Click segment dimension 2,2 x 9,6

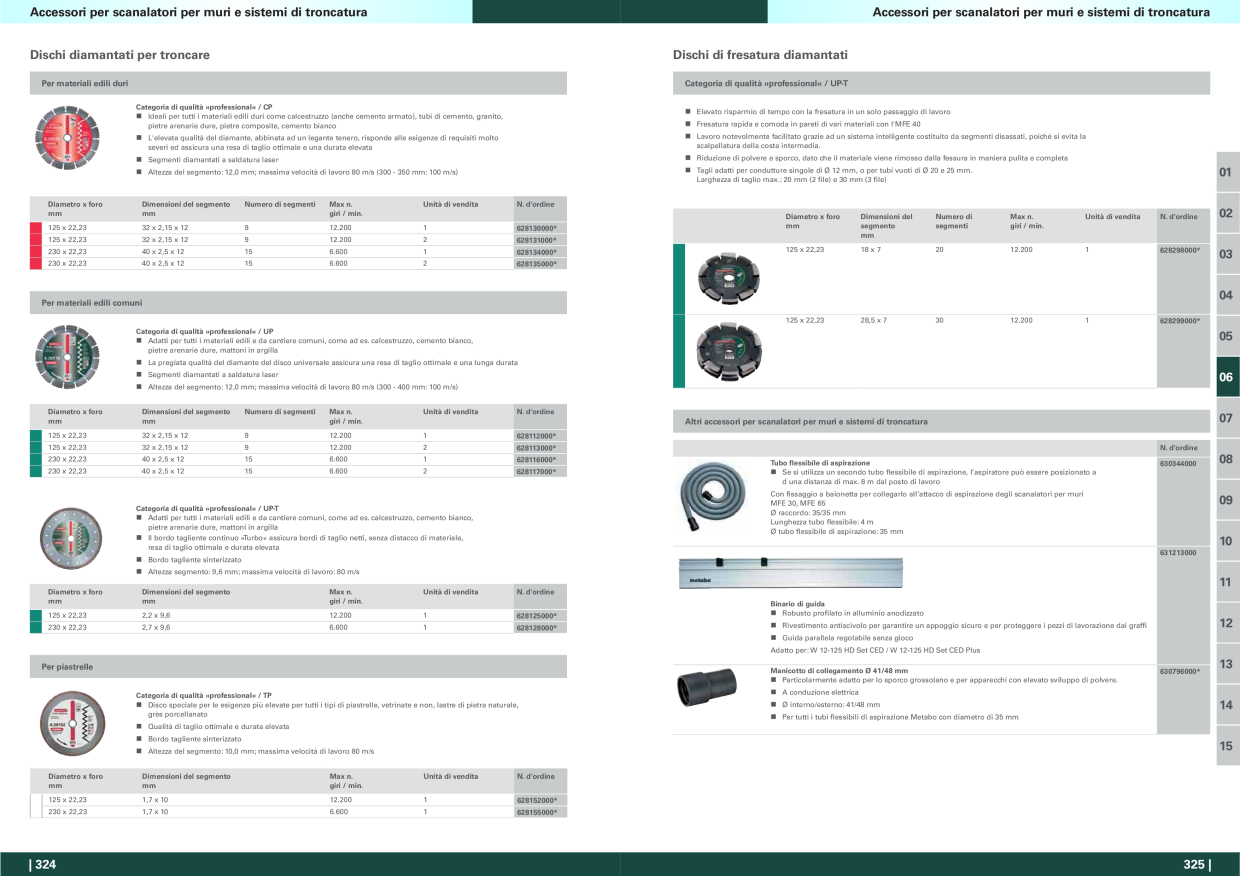point(156,615)
